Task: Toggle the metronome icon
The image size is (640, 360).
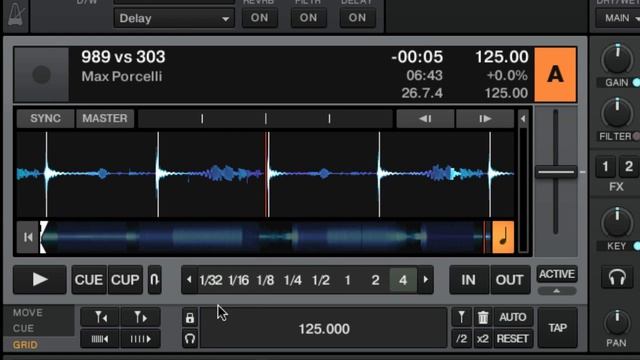Action: tap(16, 15)
